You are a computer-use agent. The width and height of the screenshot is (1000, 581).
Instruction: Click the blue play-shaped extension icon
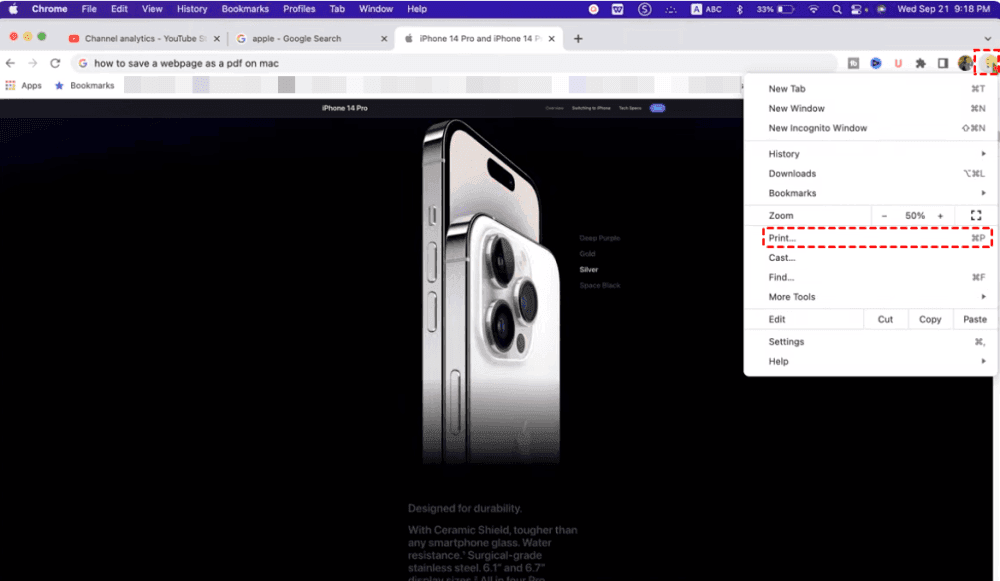pyautogui.click(x=876, y=63)
